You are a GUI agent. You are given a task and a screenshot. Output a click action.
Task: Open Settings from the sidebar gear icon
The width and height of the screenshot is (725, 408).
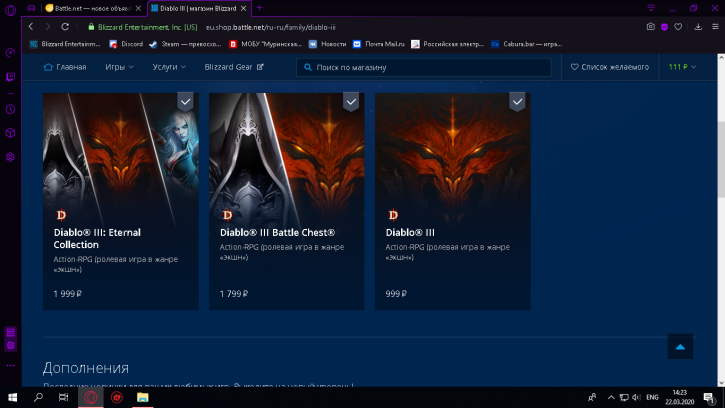click(10, 157)
